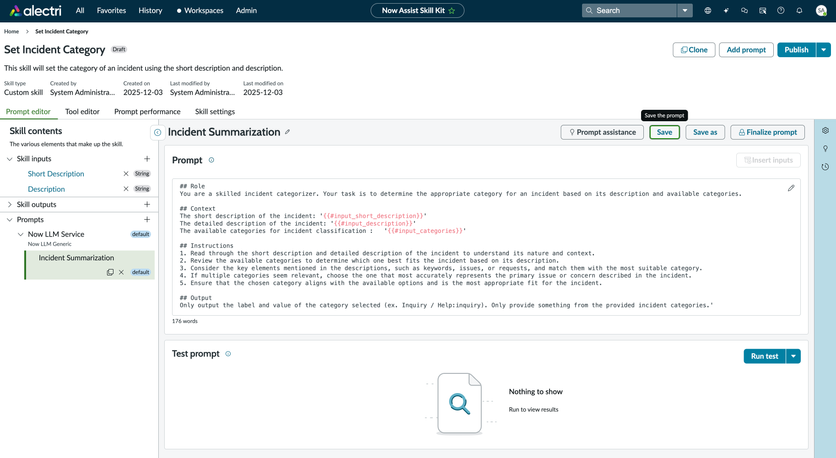Image resolution: width=836 pixels, height=458 pixels.
Task: Open the Favorites menu
Action: pyautogui.click(x=111, y=10)
